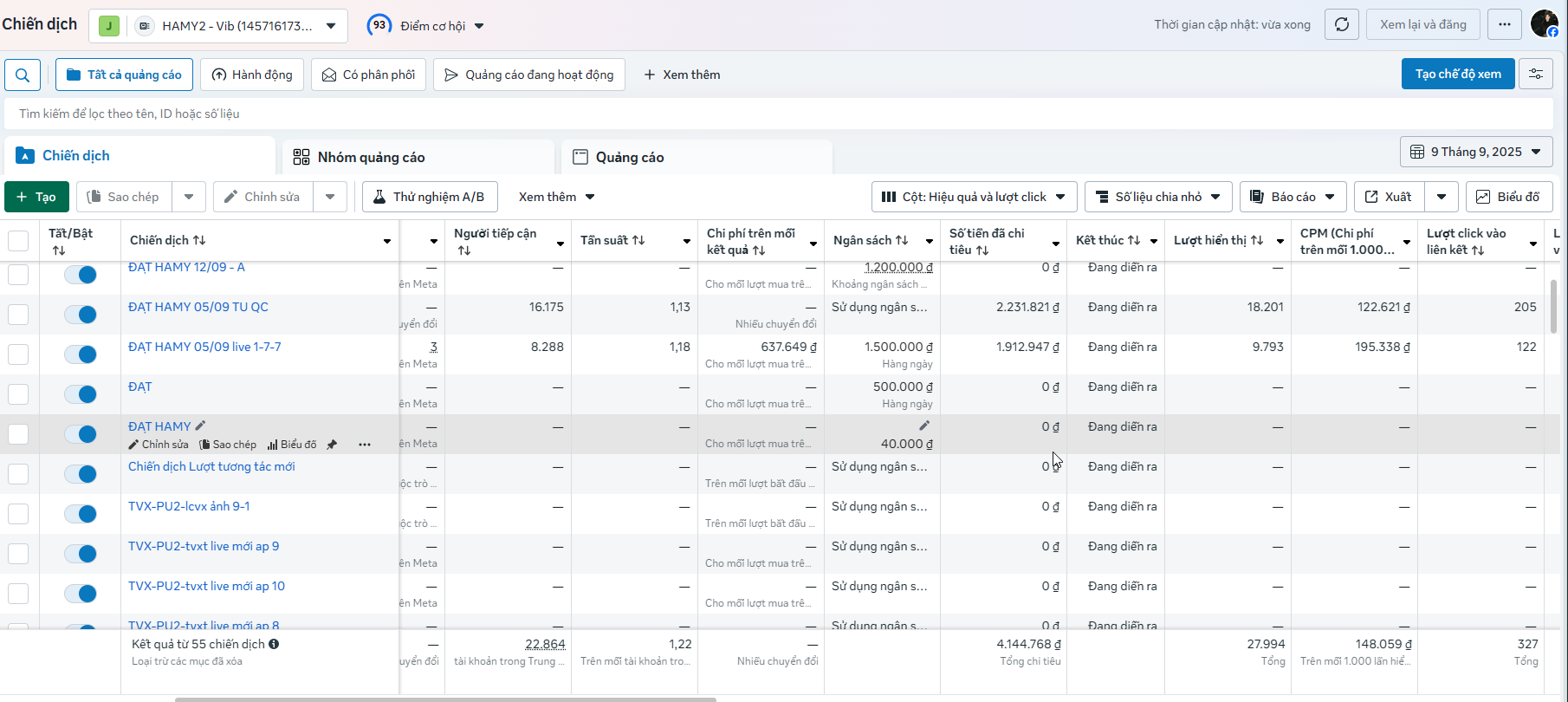Open Người tiếp cận column menu arrow
Image resolution: width=1568 pixels, height=702 pixels.
[x=560, y=243]
